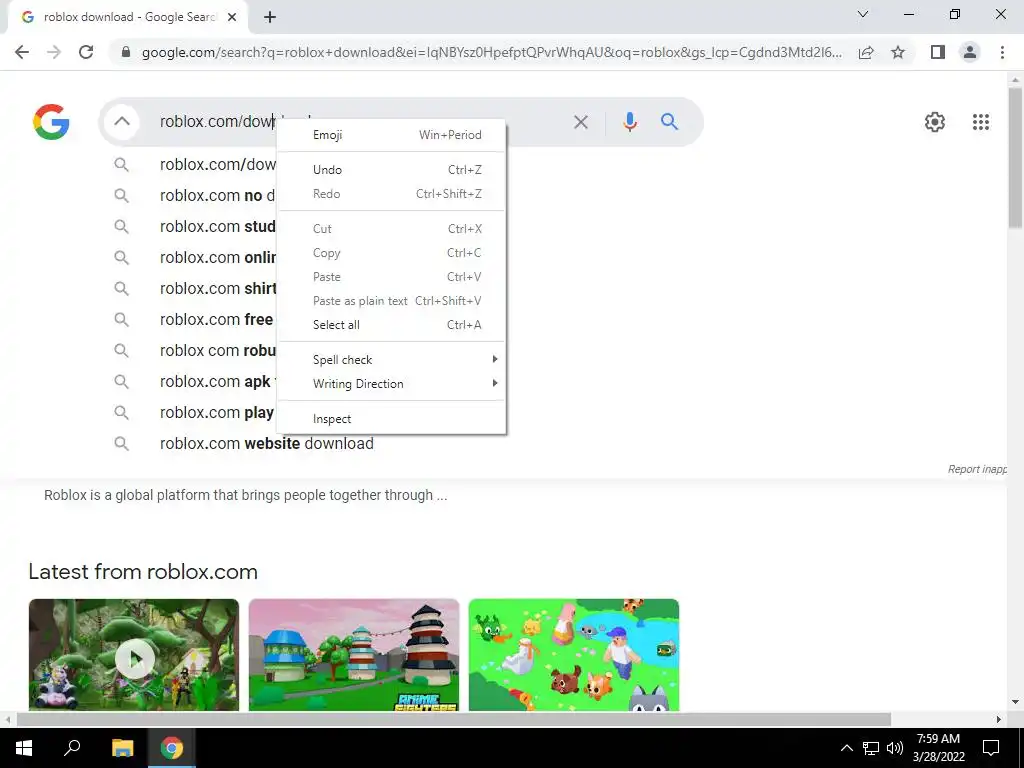Screen dimensions: 1024x768
Task: Click the padlock site info icon
Action: point(126,52)
